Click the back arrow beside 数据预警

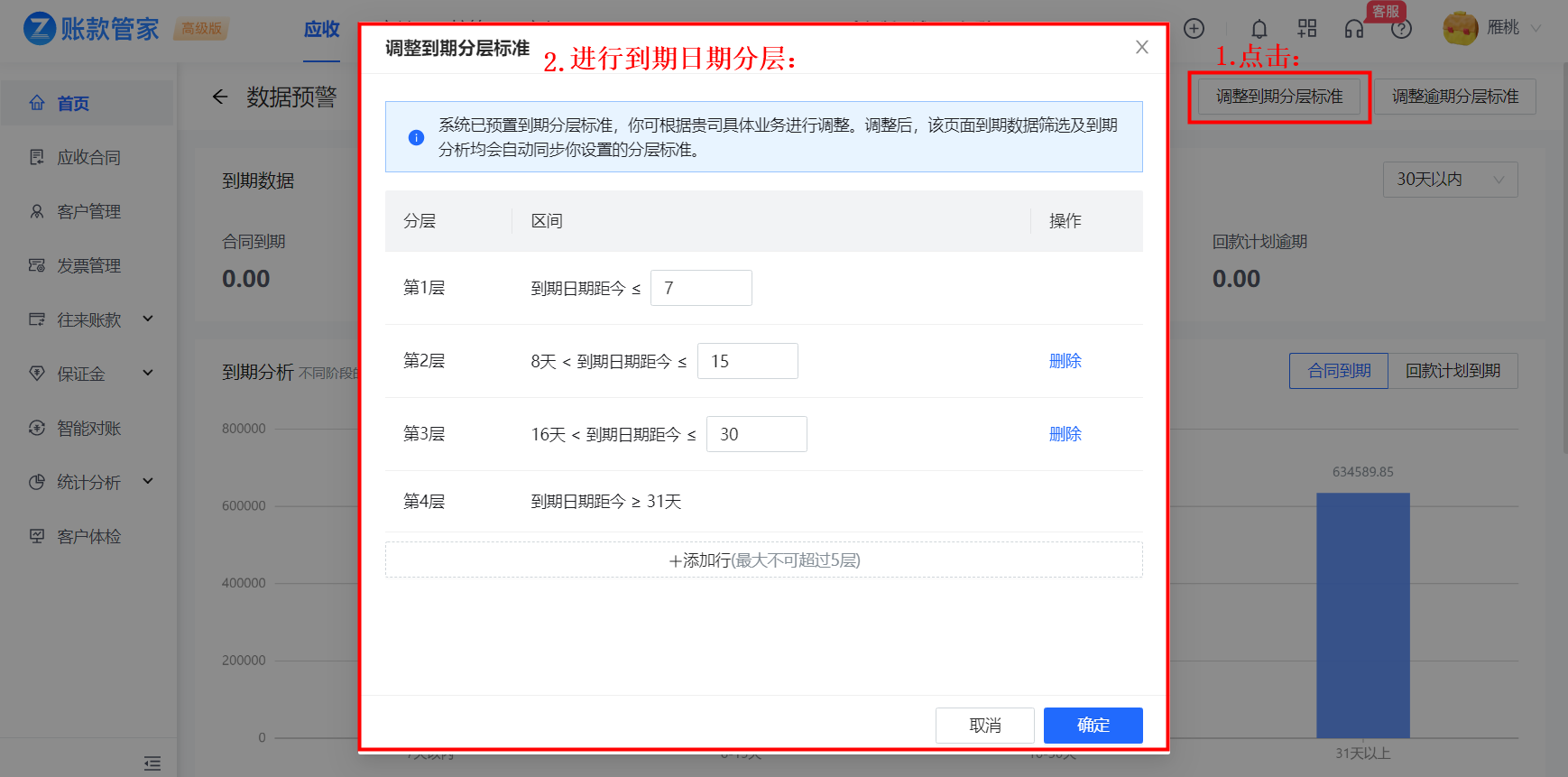[x=220, y=97]
